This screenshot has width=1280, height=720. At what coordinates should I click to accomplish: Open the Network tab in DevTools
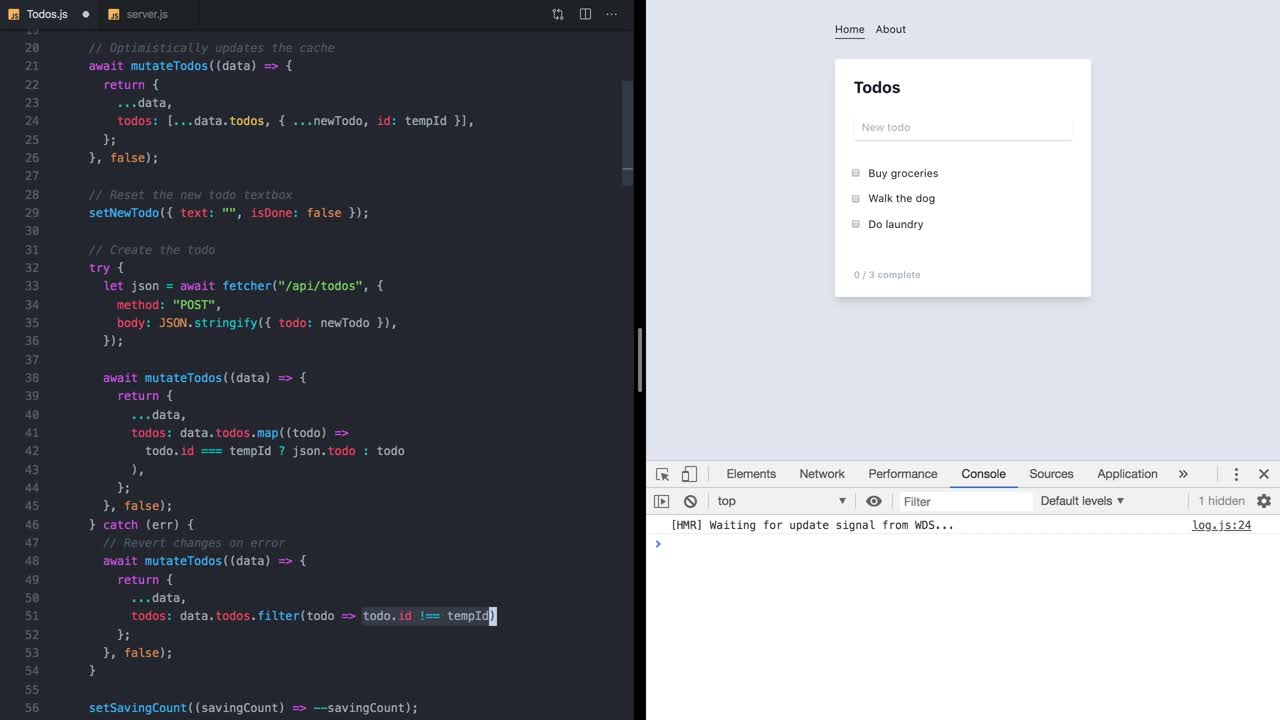822,474
